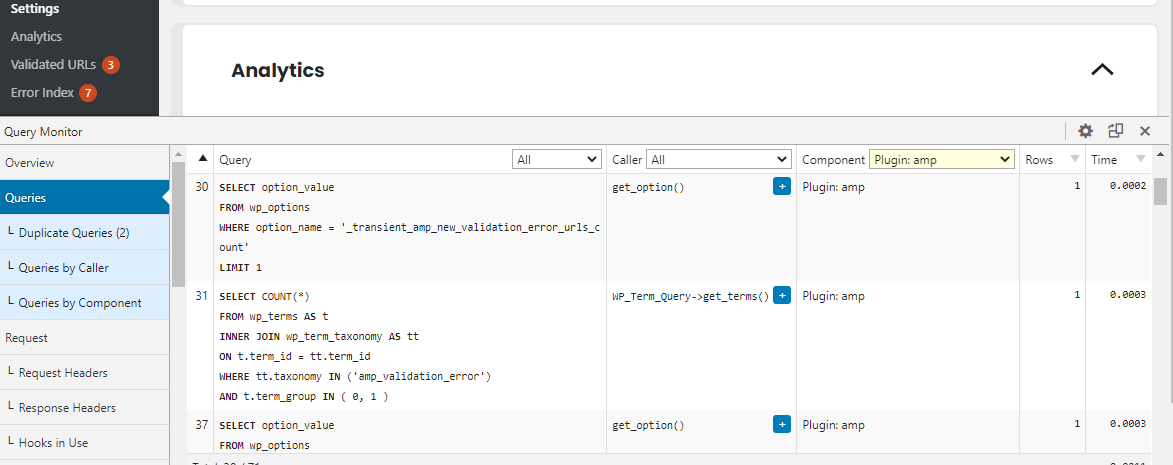Open Query type filter dropdown

pos(557,159)
